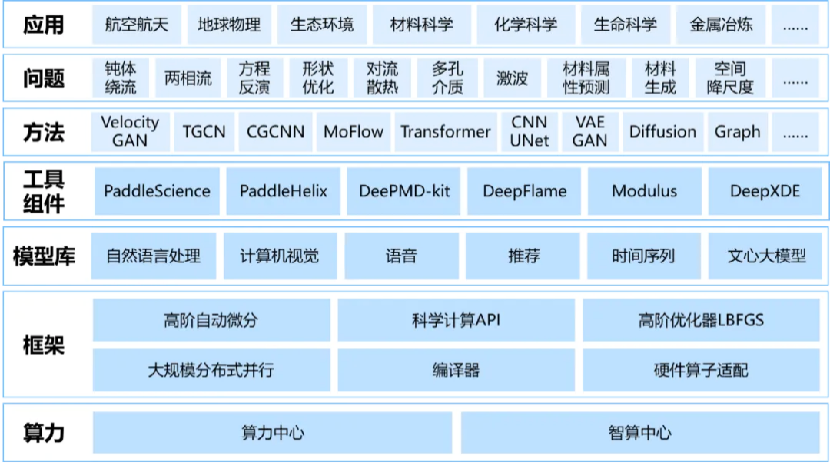832x466 pixels.
Task: Select the DeePMD-kit box
Action: [404, 191]
